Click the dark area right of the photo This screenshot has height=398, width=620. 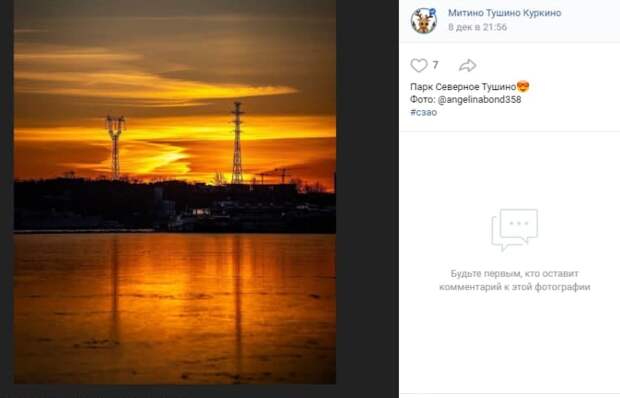pyautogui.click(x=367, y=198)
